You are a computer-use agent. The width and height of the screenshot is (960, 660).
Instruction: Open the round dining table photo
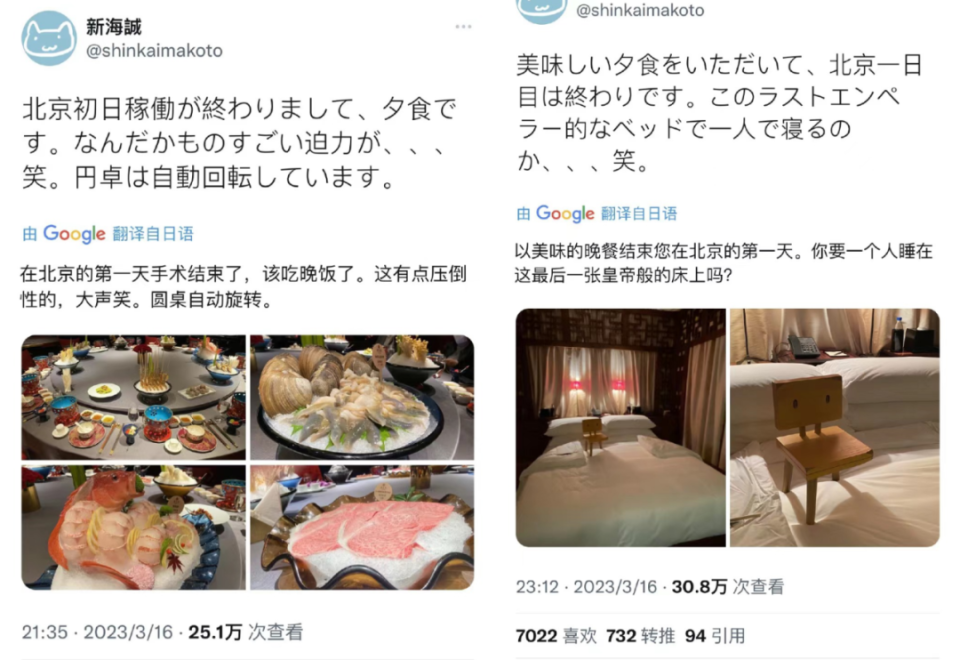133,397
